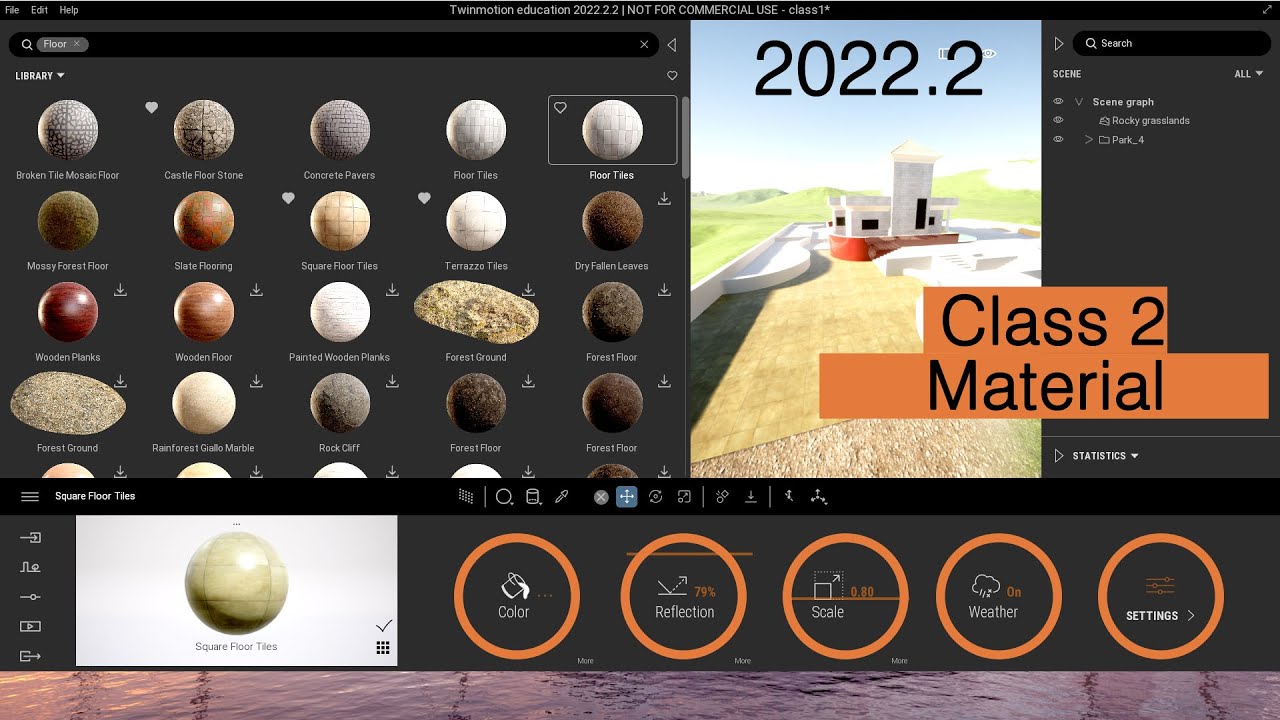Download the Dry Fallen Leaves material
1280x720 pixels.
click(664, 199)
